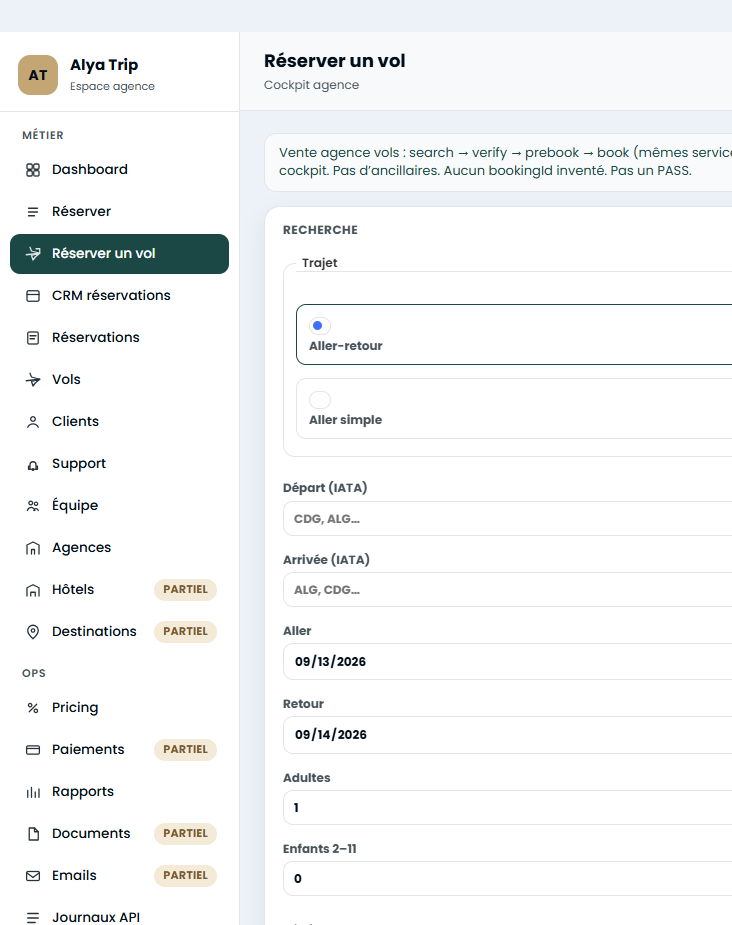
Task: Click the Support bell icon
Action: (33, 464)
